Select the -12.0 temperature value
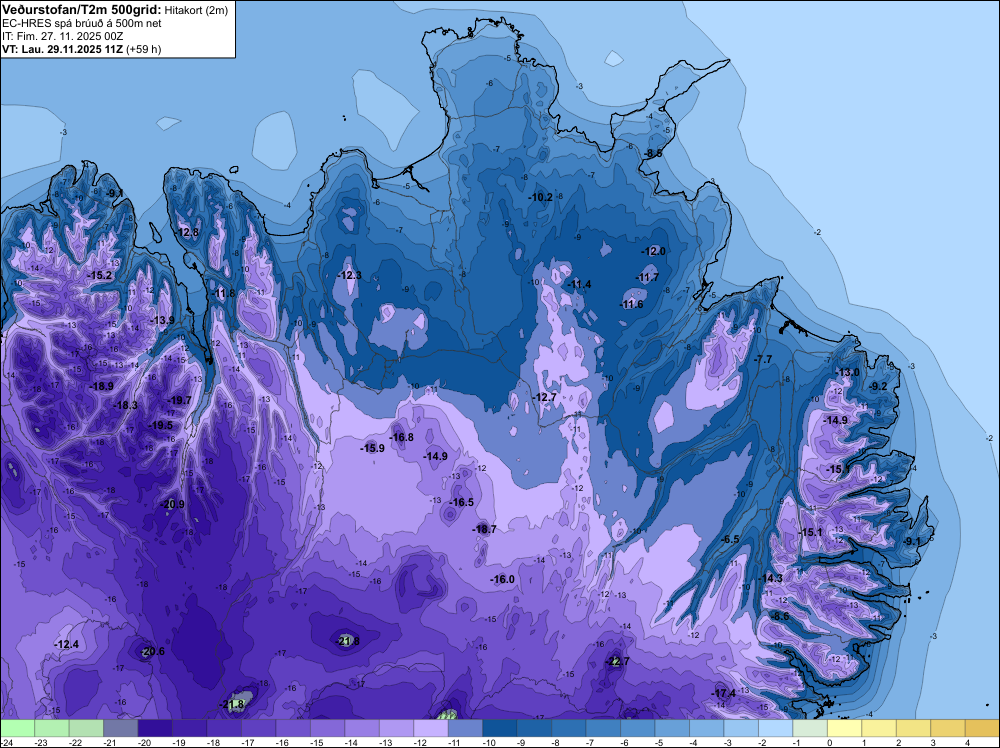This screenshot has width=1000, height=748. (x=653, y=251)
